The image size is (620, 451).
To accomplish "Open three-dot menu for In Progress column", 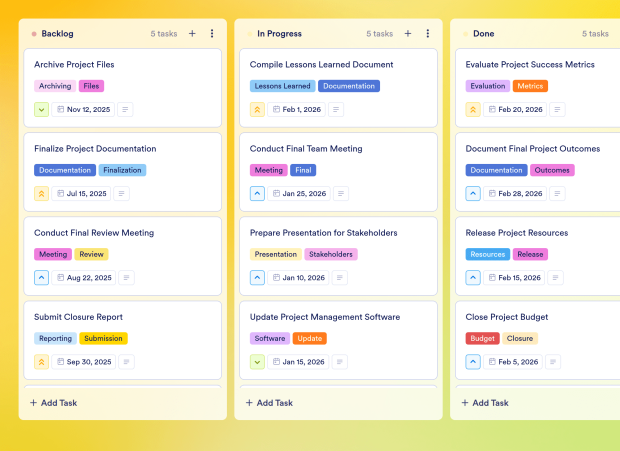I will pos(428,33).
